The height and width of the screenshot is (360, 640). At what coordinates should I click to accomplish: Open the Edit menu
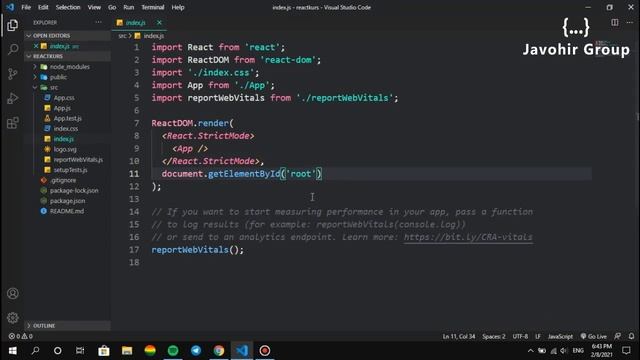click(43, 7)
